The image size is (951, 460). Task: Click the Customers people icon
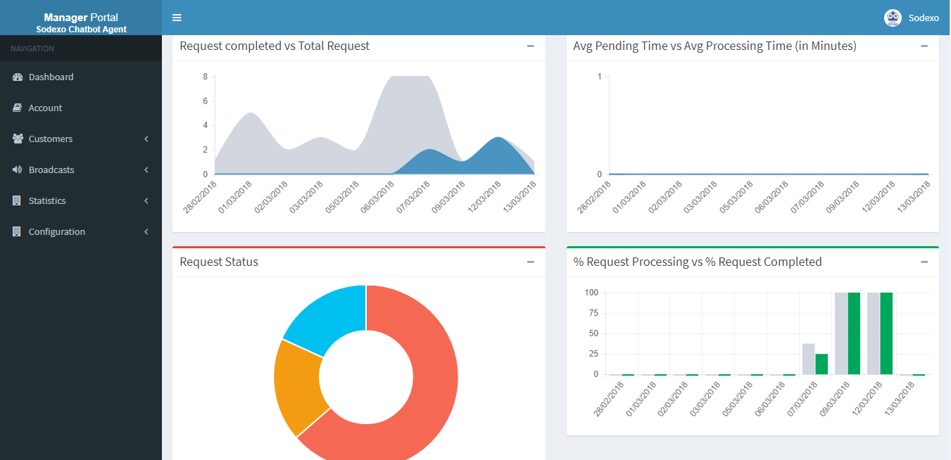pyautogui.click(x=17, y=139)
